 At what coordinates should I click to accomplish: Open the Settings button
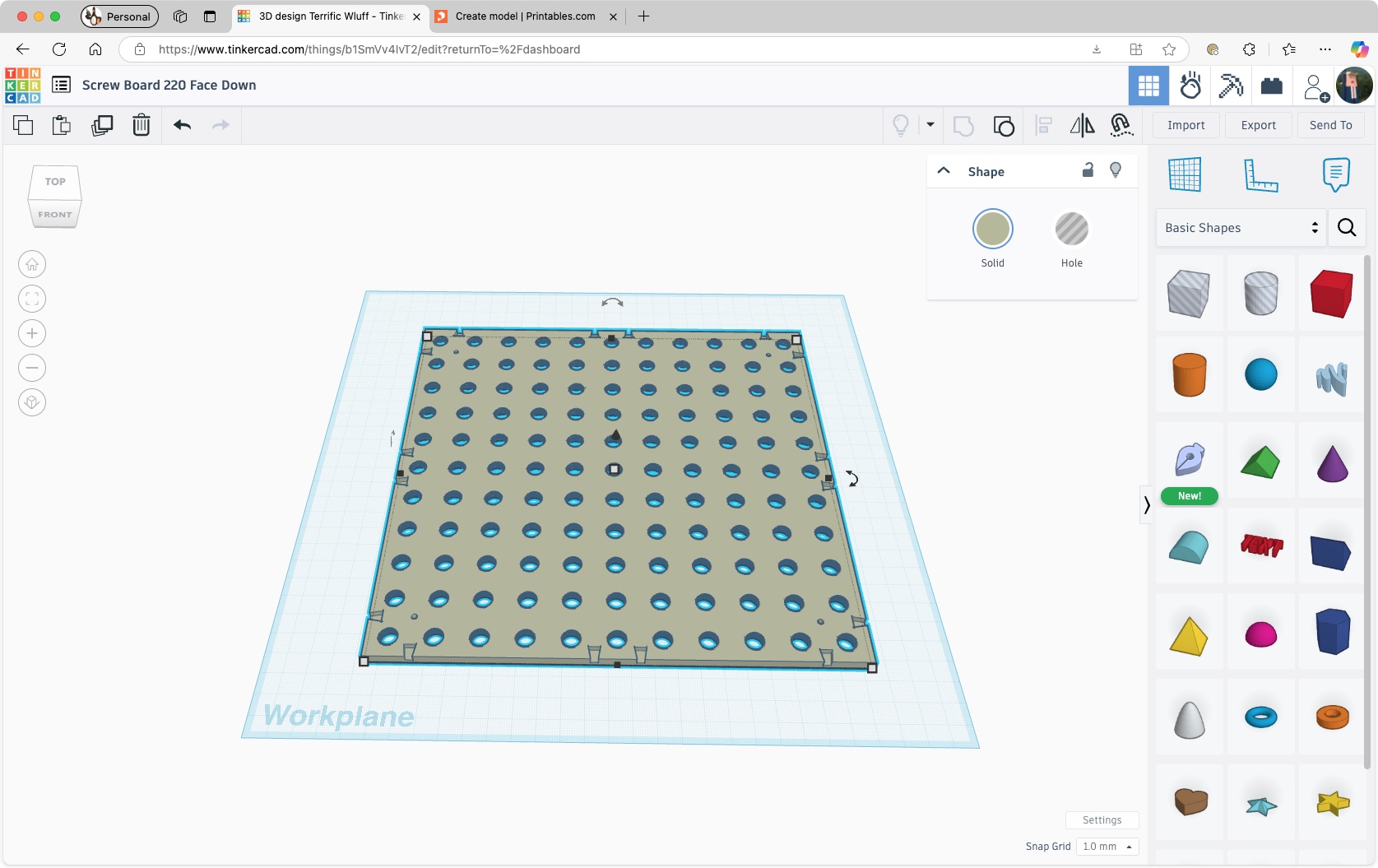tap(1102, 820)
